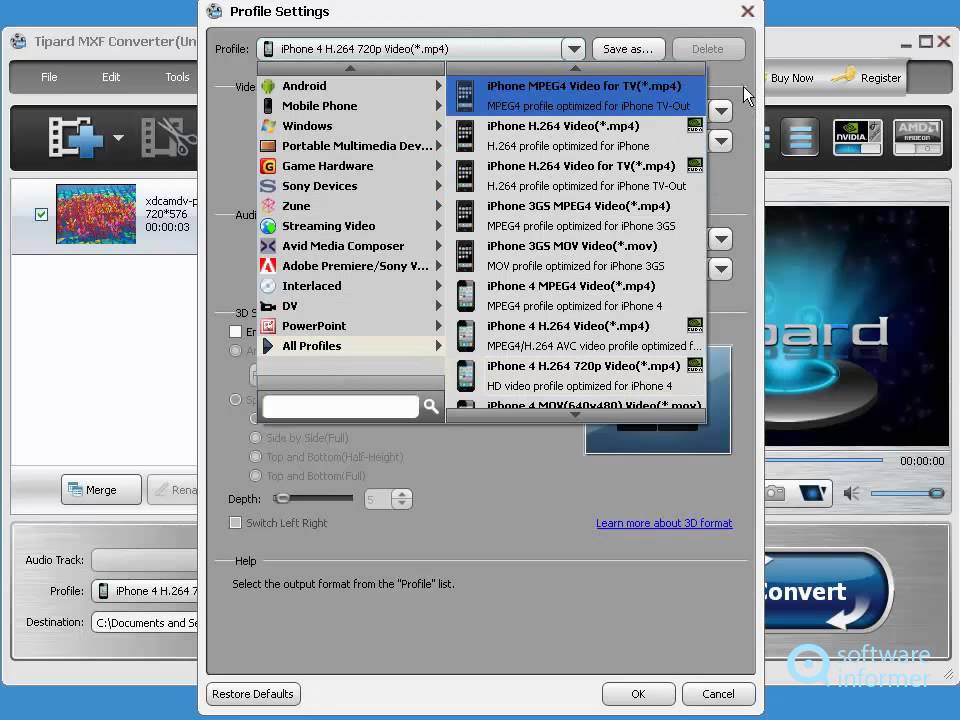Click Cancel in Profile Settings

[x=718, y=694]
